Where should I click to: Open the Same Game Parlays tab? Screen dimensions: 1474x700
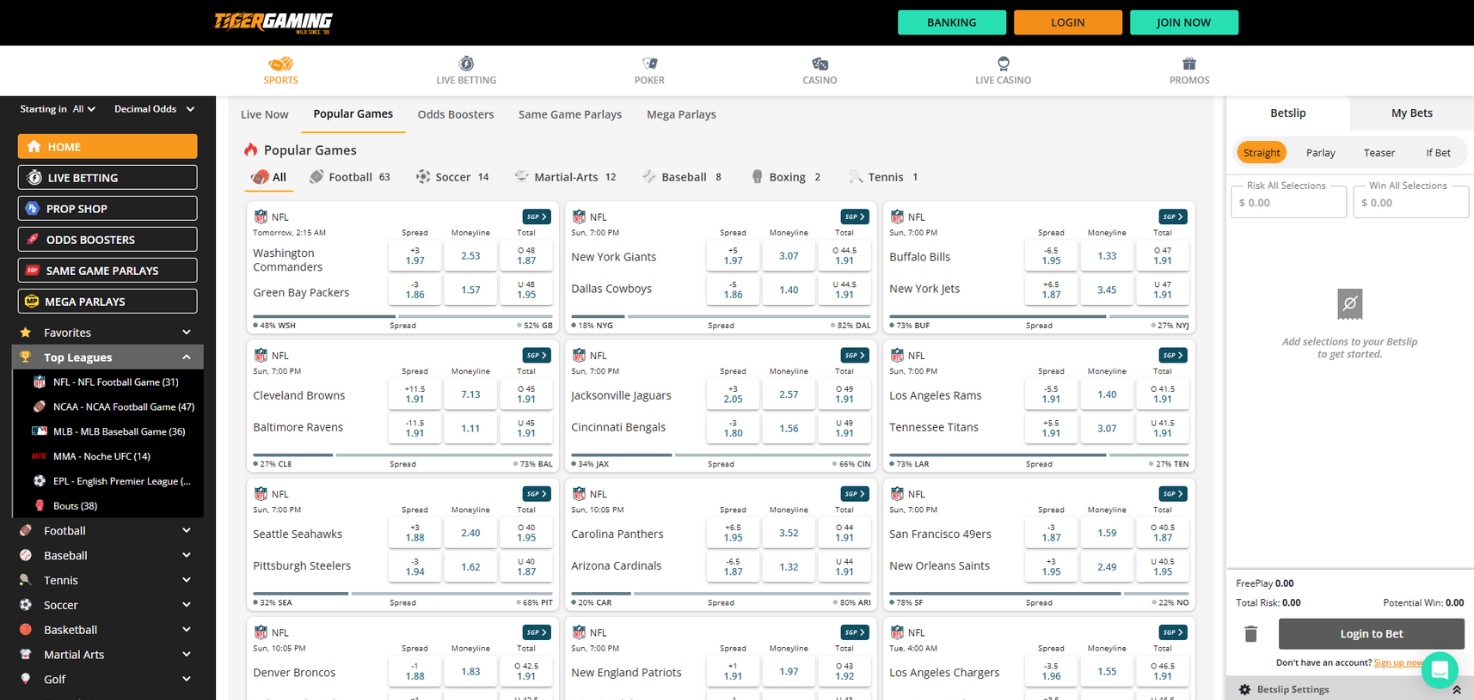[x=570, y=114]
